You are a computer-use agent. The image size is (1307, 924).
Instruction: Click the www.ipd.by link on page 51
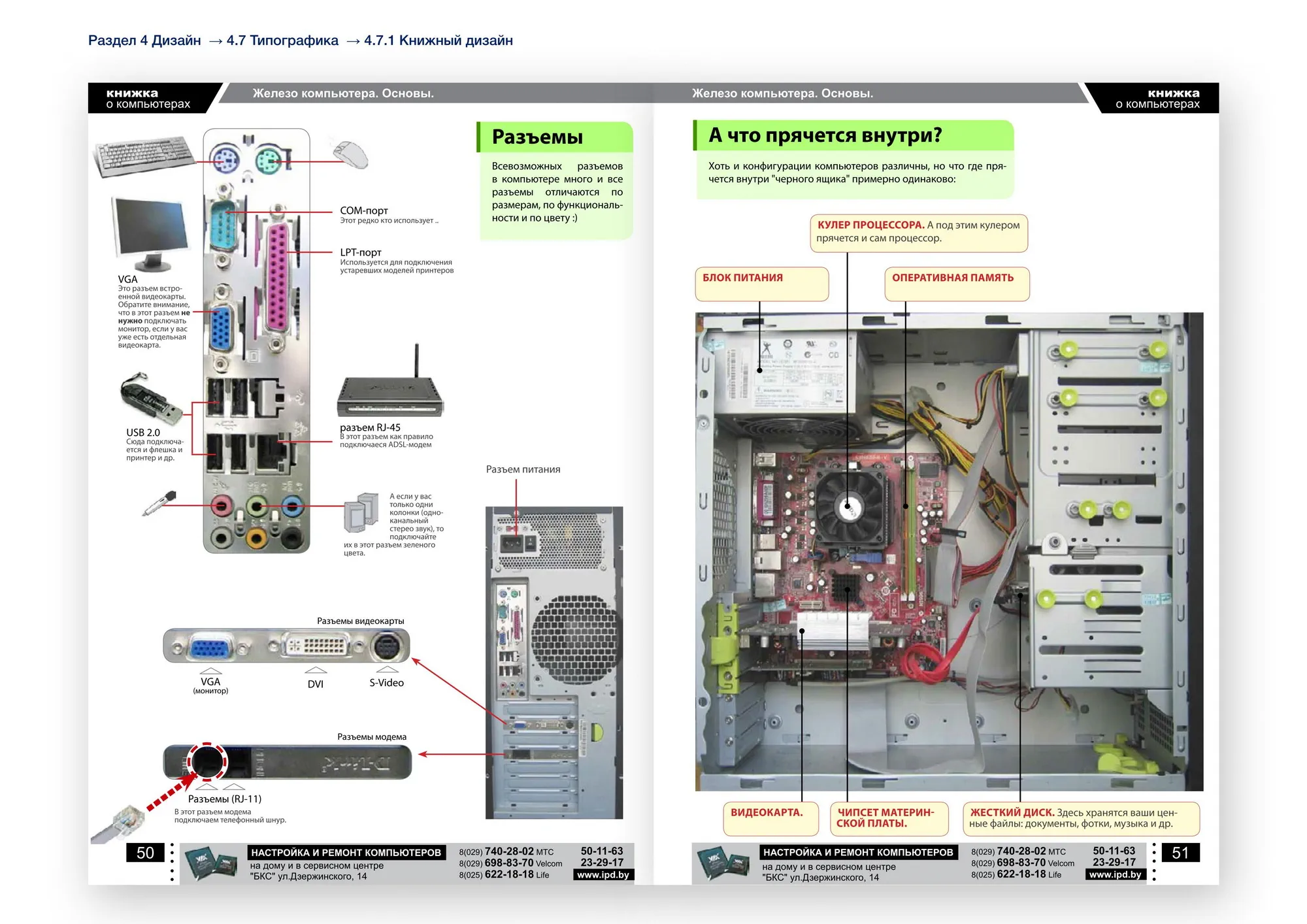click(x=1115, y=874)
